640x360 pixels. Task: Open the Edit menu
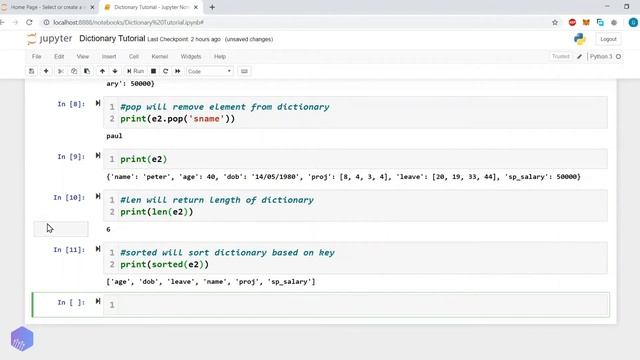tap(59, 56)
